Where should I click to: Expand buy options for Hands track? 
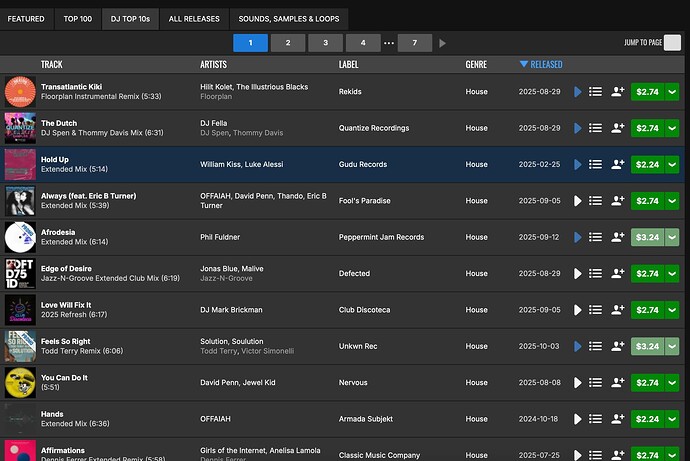pyautogui.click(x=672, y=419)
